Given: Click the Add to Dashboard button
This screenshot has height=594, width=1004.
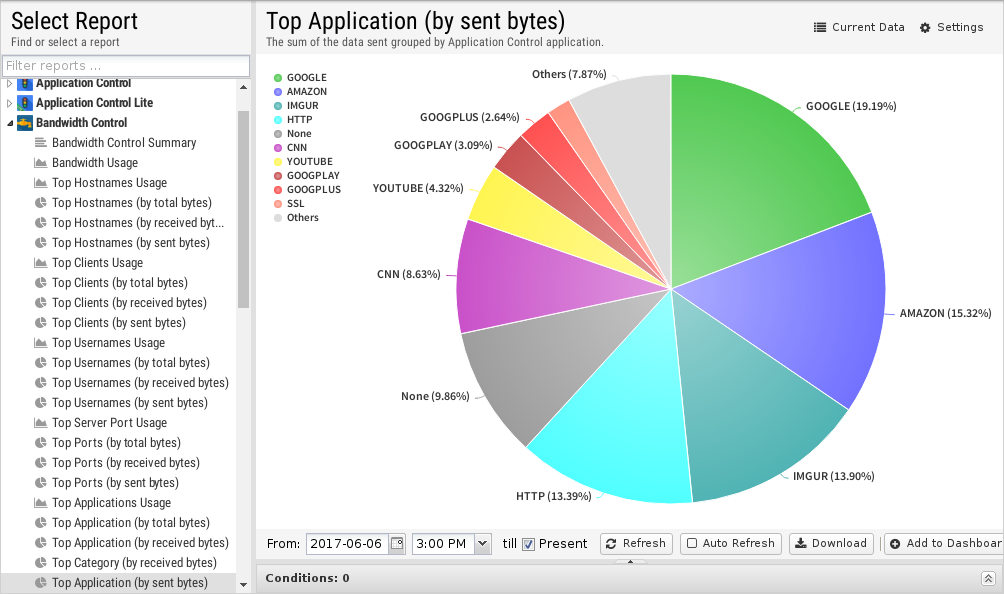Looking at the screenshot, I should point(944,543).
